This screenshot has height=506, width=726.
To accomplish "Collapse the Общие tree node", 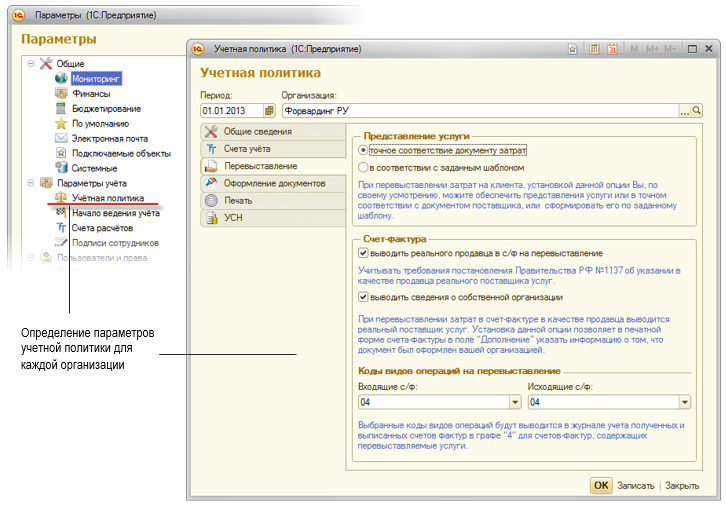I will point(31,63).
